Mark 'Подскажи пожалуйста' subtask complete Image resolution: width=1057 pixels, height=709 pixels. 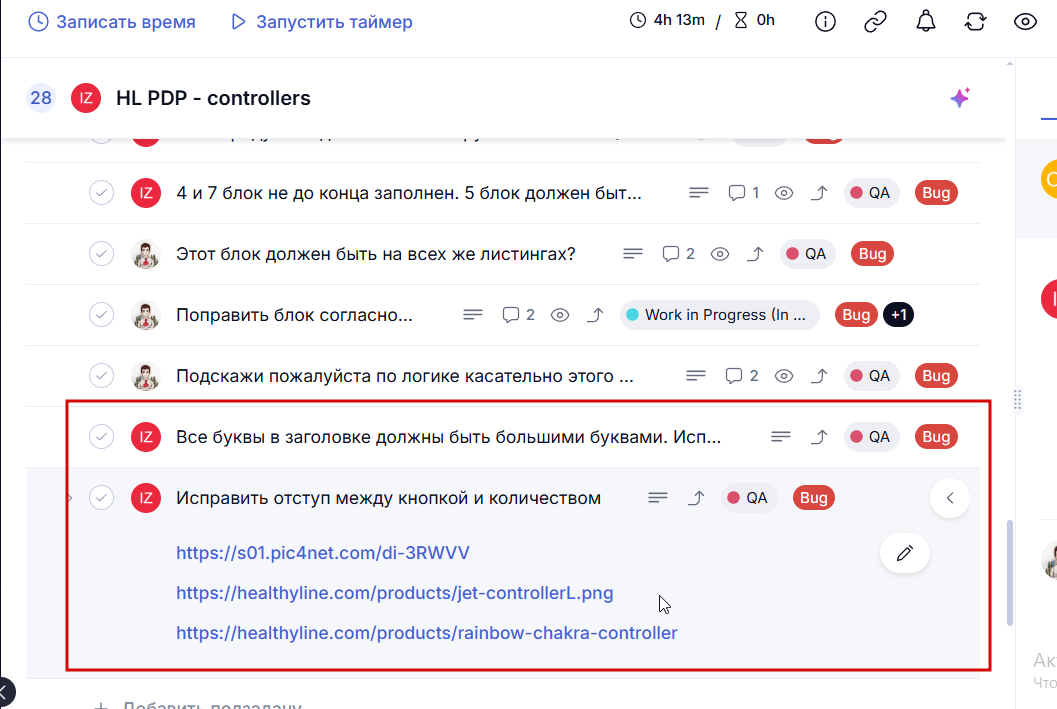coord(101,375)
